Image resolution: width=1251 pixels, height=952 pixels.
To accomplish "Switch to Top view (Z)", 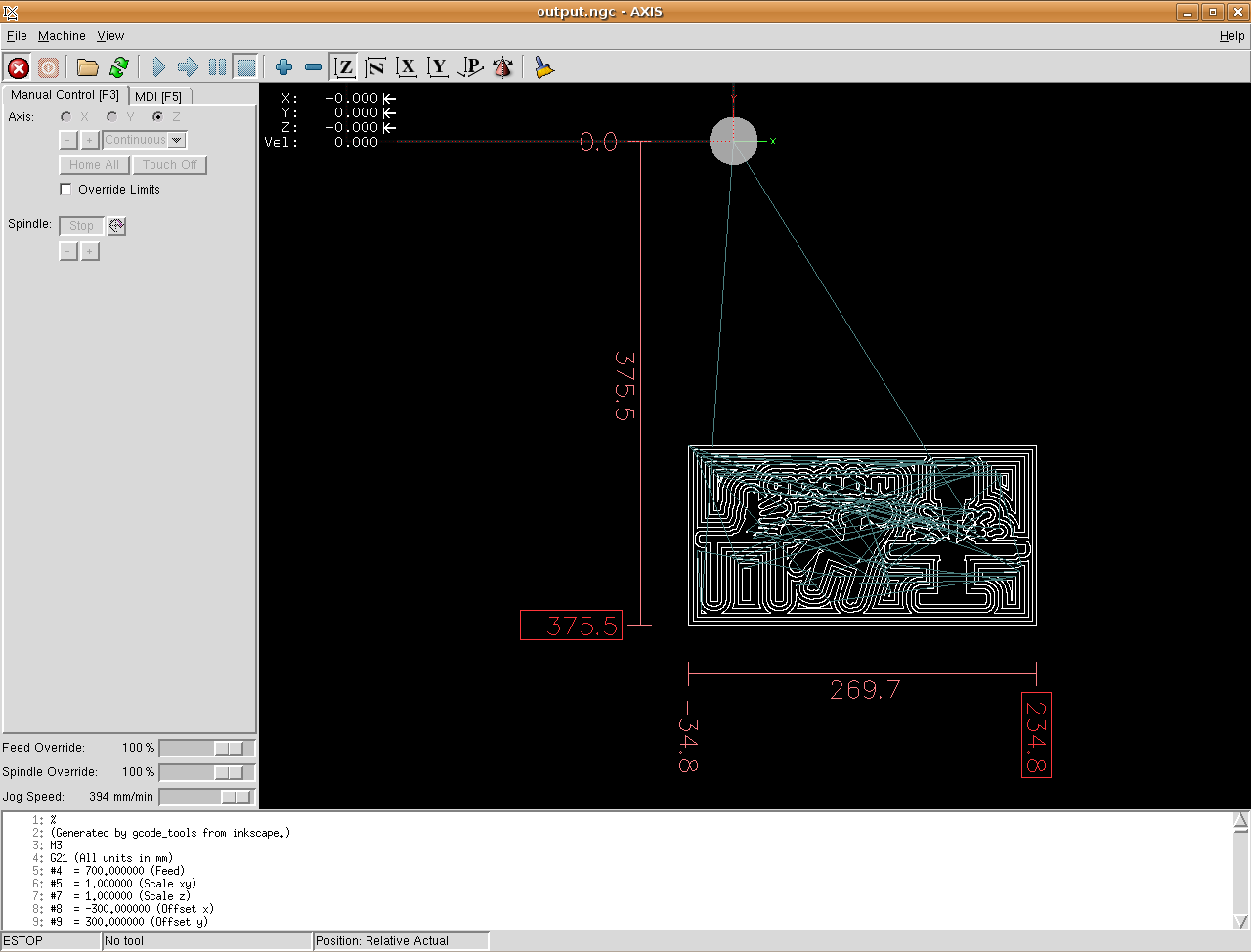I will [x=344, y=67].
